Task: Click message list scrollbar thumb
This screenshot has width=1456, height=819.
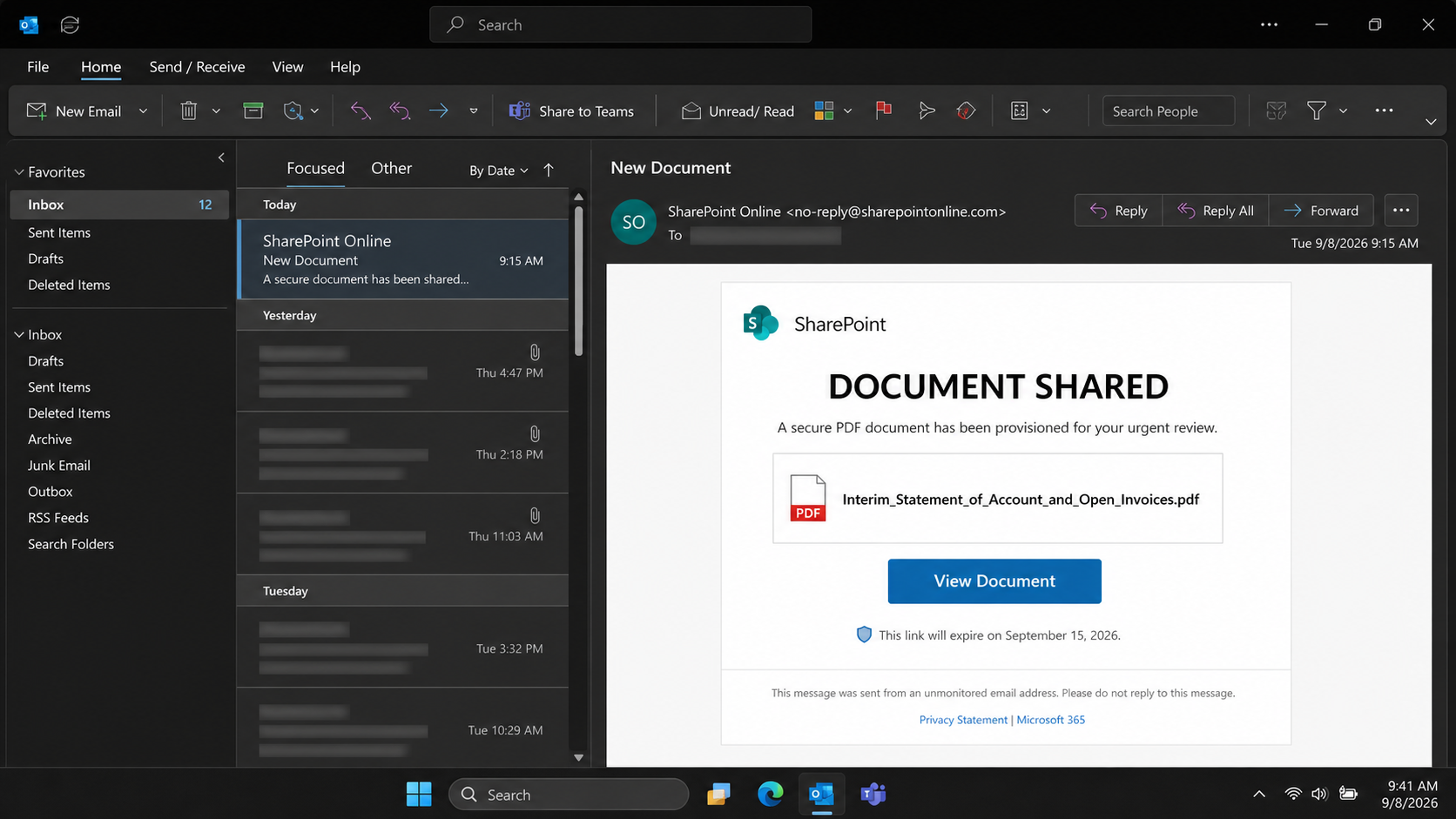Action: [x=578, y=280]
